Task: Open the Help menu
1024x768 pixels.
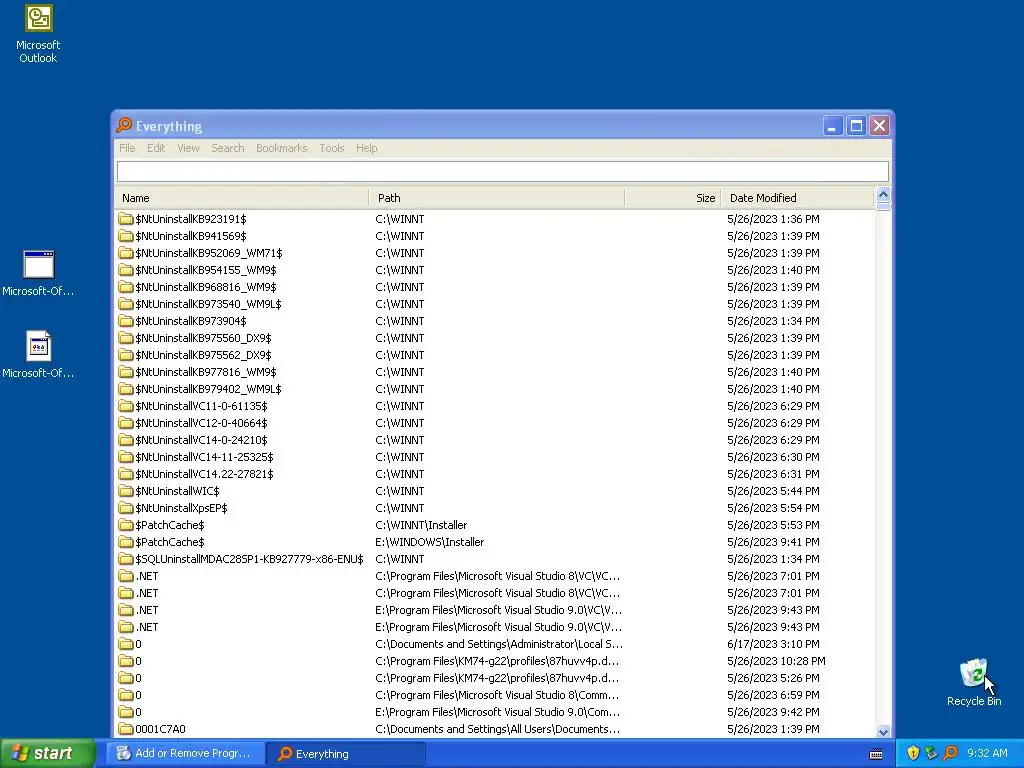Action: (x=366, y=148)
